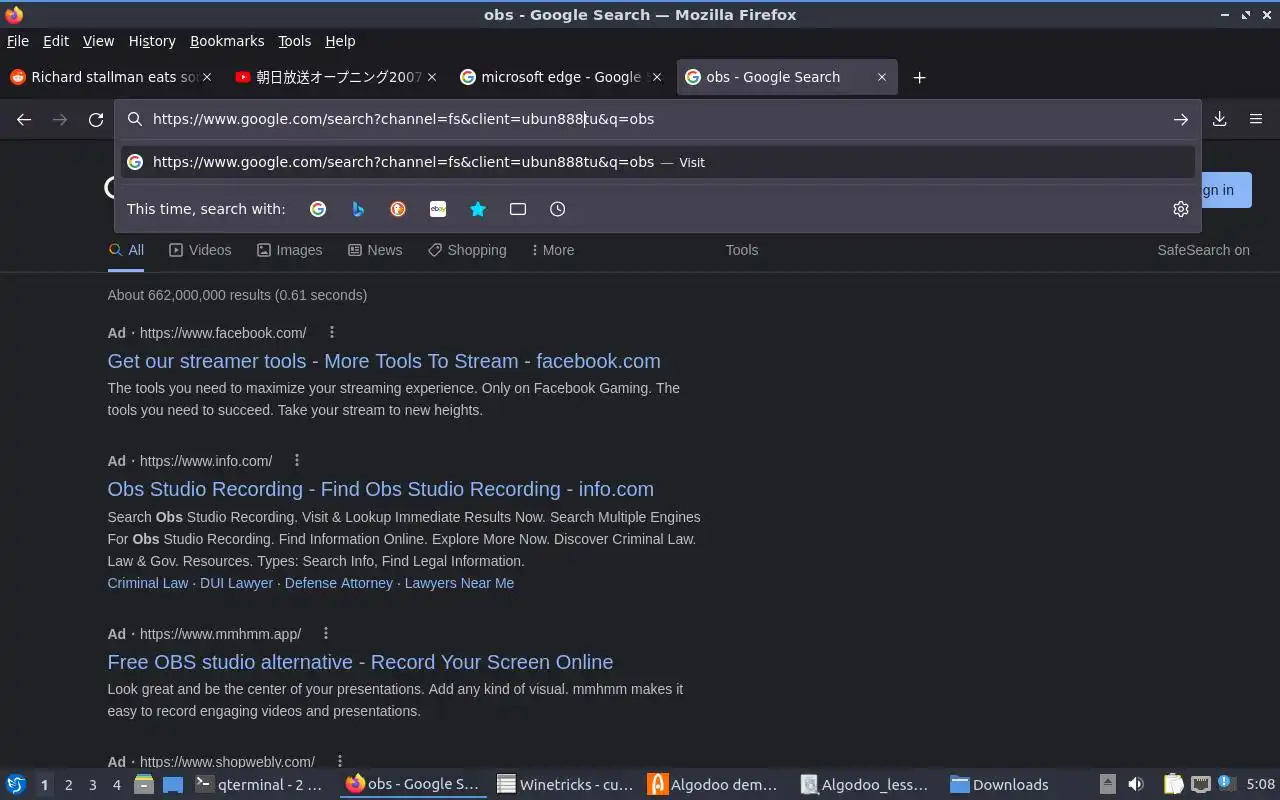This screenshot has height=800, width=1280.
Task: Open clipboard manager tray icon
Action: pos(1173,785)
